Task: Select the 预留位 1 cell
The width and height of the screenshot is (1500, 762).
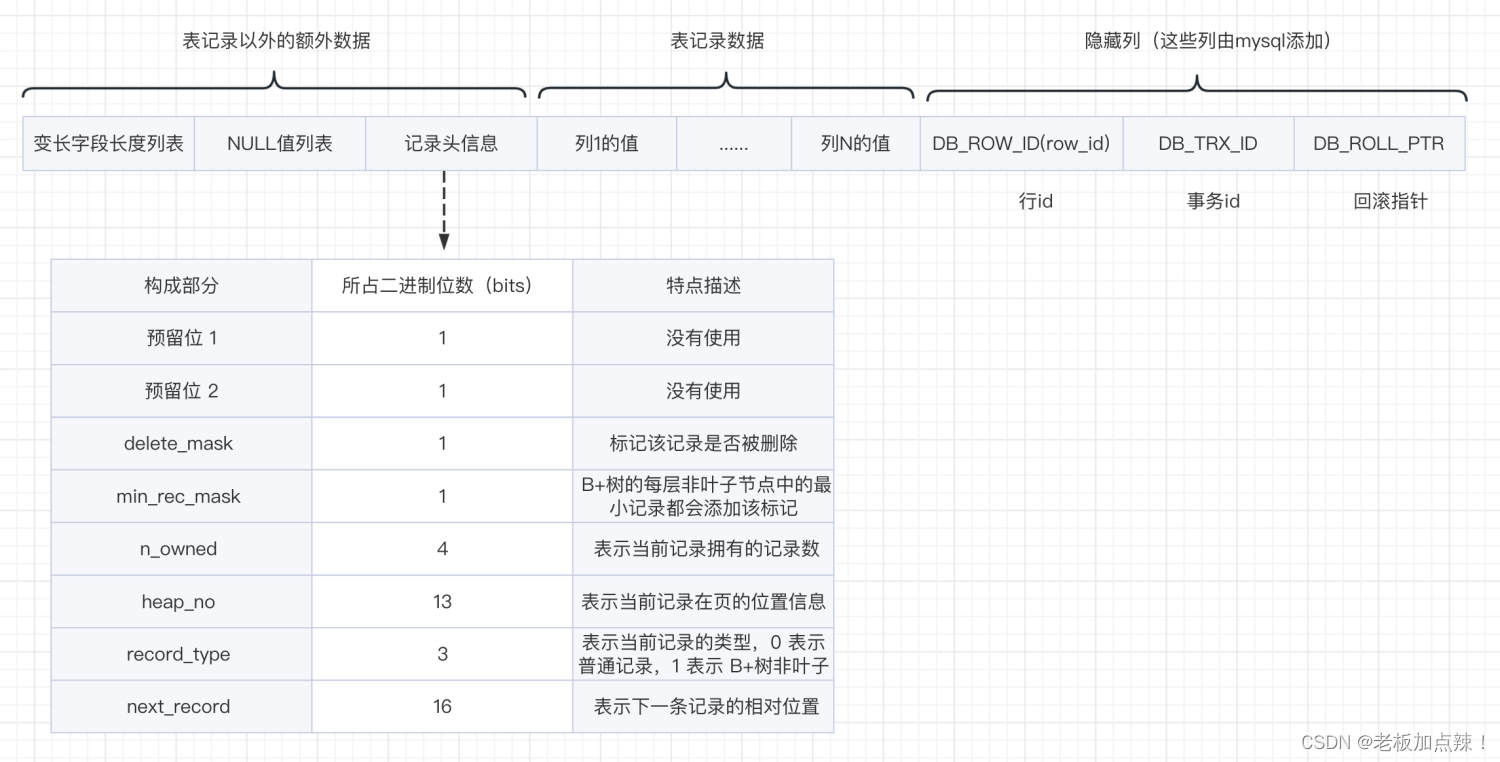Action: (181, 338)
